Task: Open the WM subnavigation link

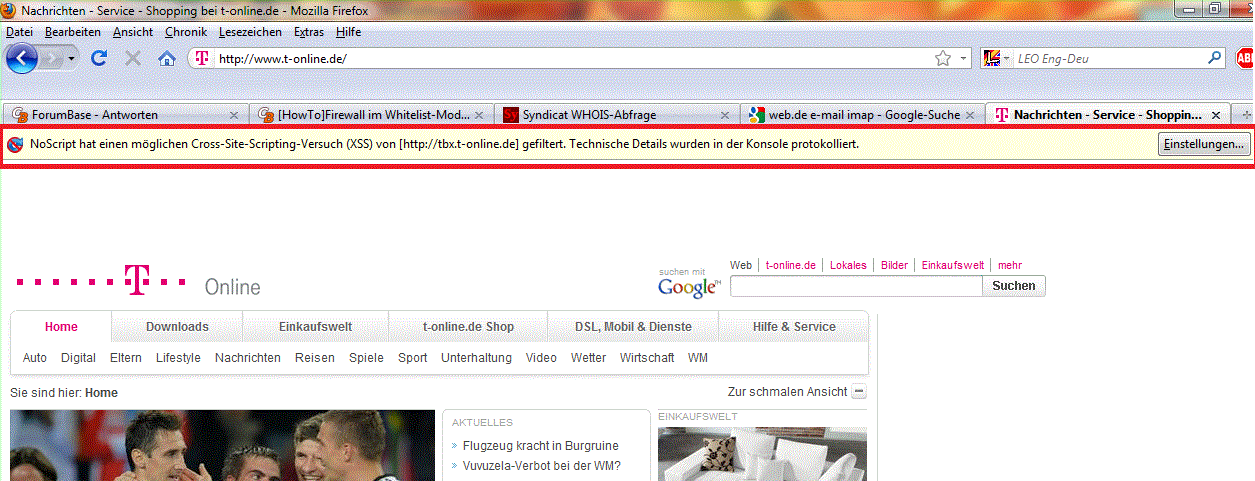Action: point(698,357)
